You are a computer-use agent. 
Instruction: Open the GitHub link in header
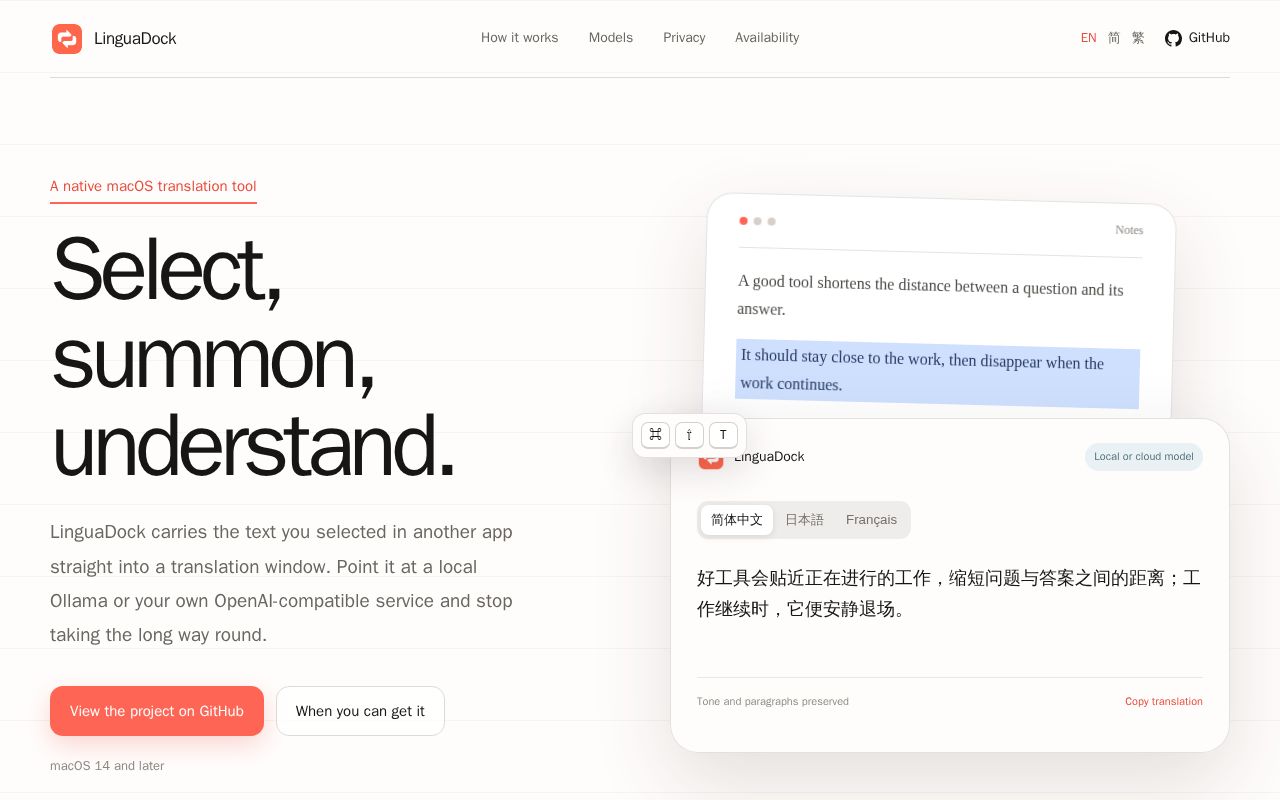point(1197,38)
